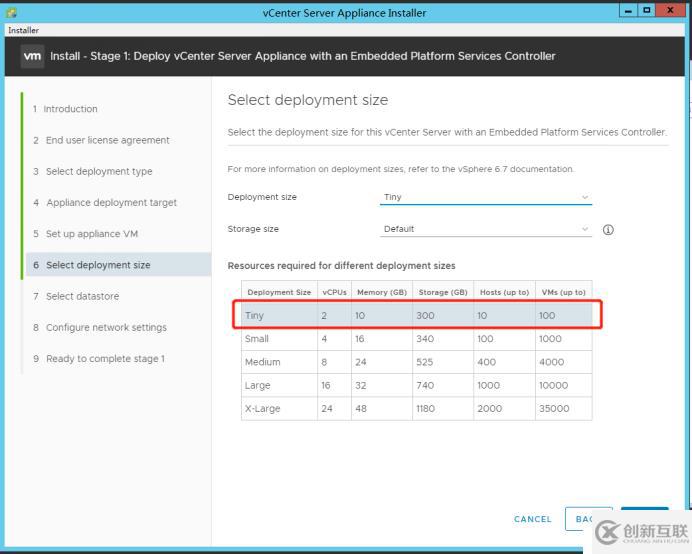Click the Deployment Size column header
This screenshot has height=554, width=692.
coord(279,292)
